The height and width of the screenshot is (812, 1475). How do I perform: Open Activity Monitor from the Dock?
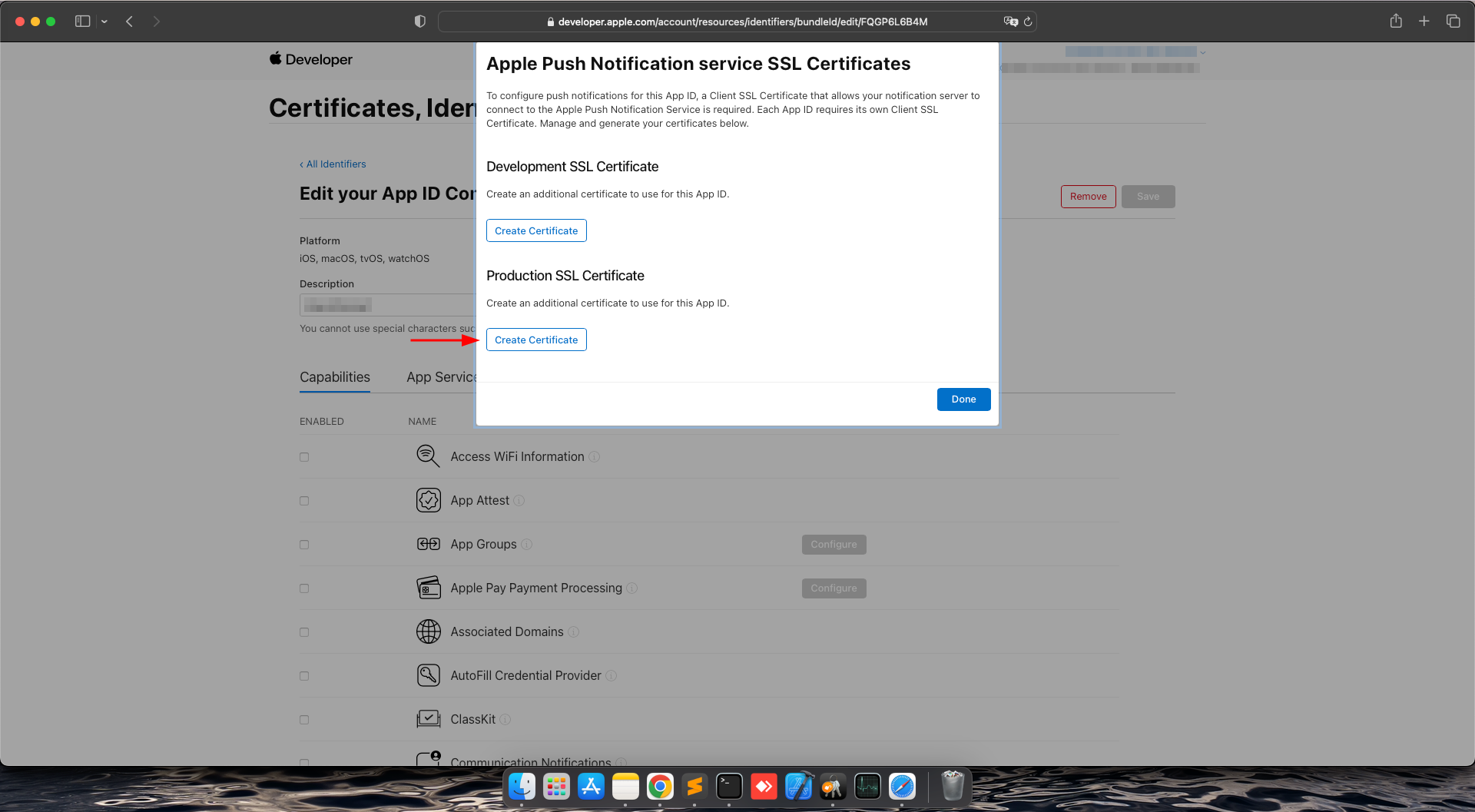tap(867, 787)
